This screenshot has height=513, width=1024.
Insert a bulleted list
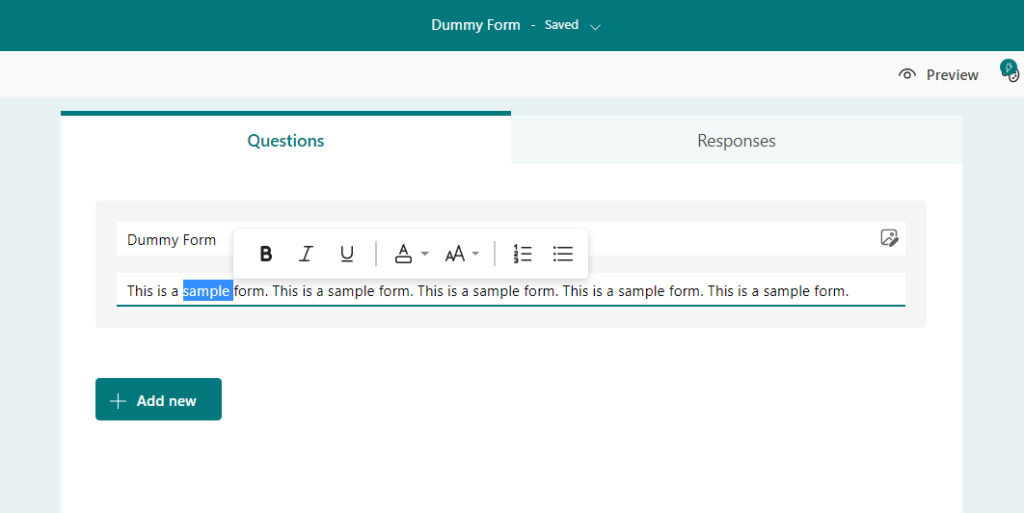pos(562,253)
